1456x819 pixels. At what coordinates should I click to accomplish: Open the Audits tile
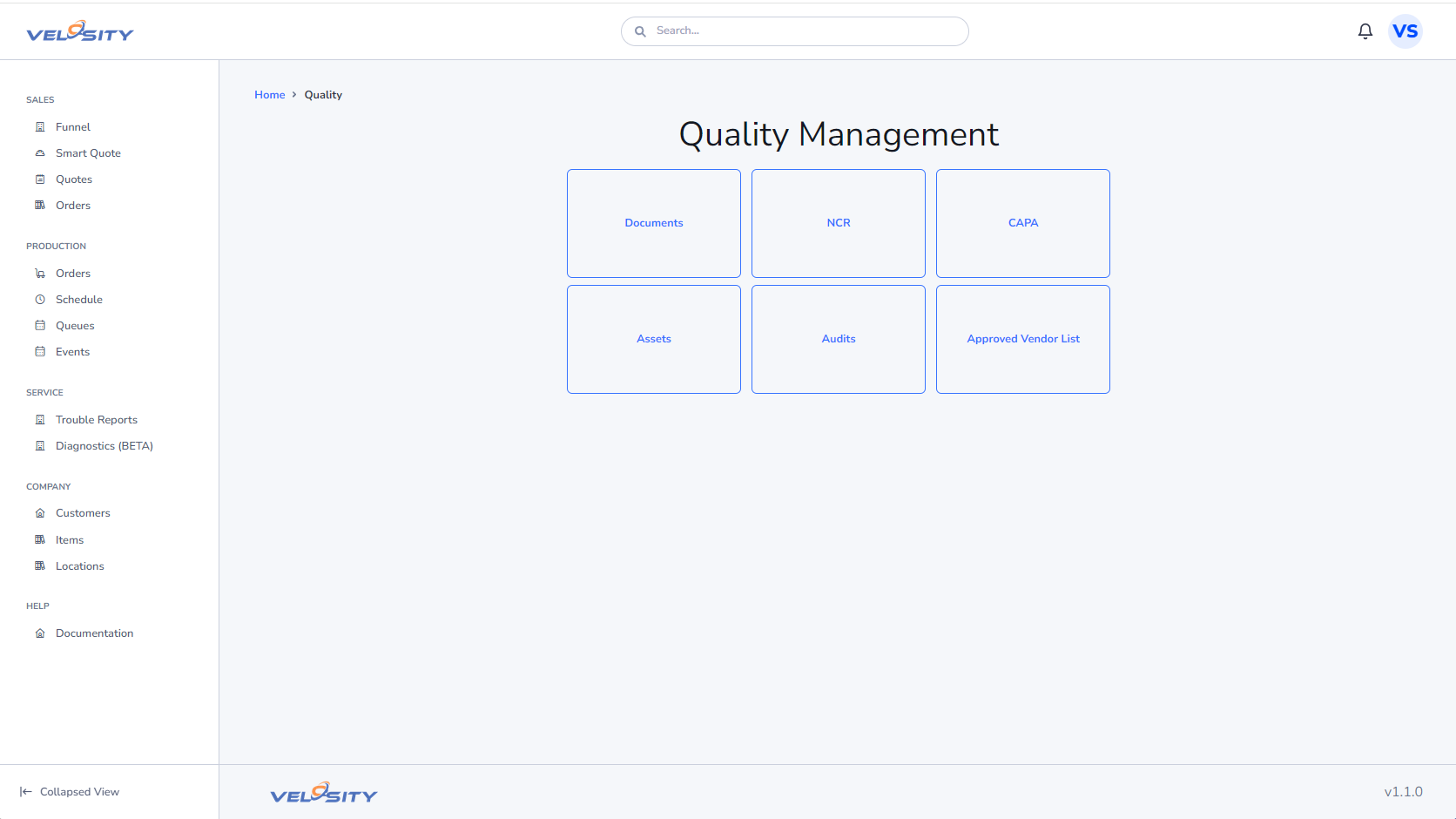pyautogui.click(x=839, y=339)
